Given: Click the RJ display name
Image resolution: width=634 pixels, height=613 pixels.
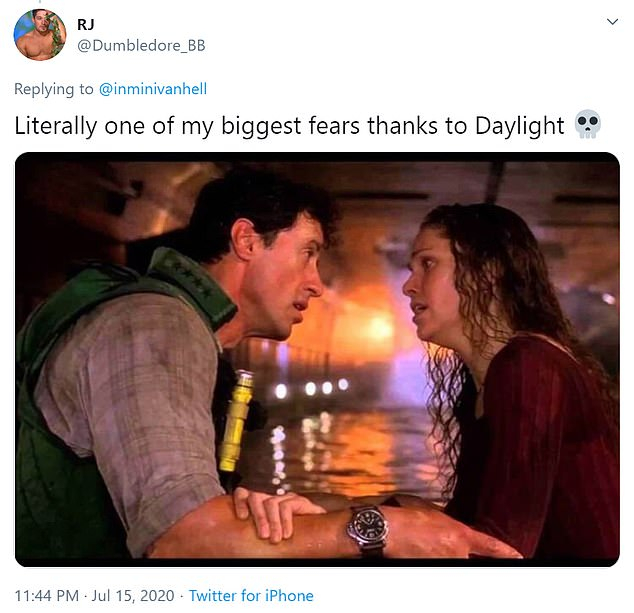Looking at the screenshot, I should pyautogui.click(x=86, y=25).
